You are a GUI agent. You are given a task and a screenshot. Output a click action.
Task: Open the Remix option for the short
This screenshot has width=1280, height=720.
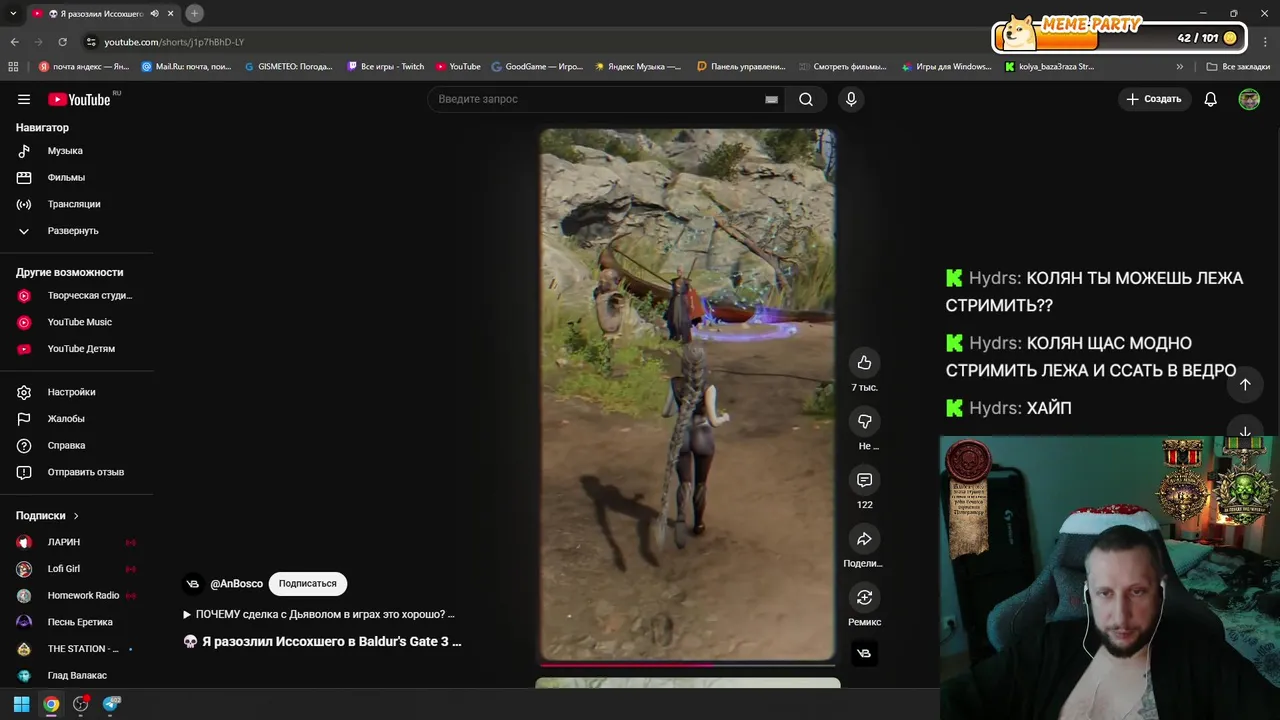(x=864, y=597)
